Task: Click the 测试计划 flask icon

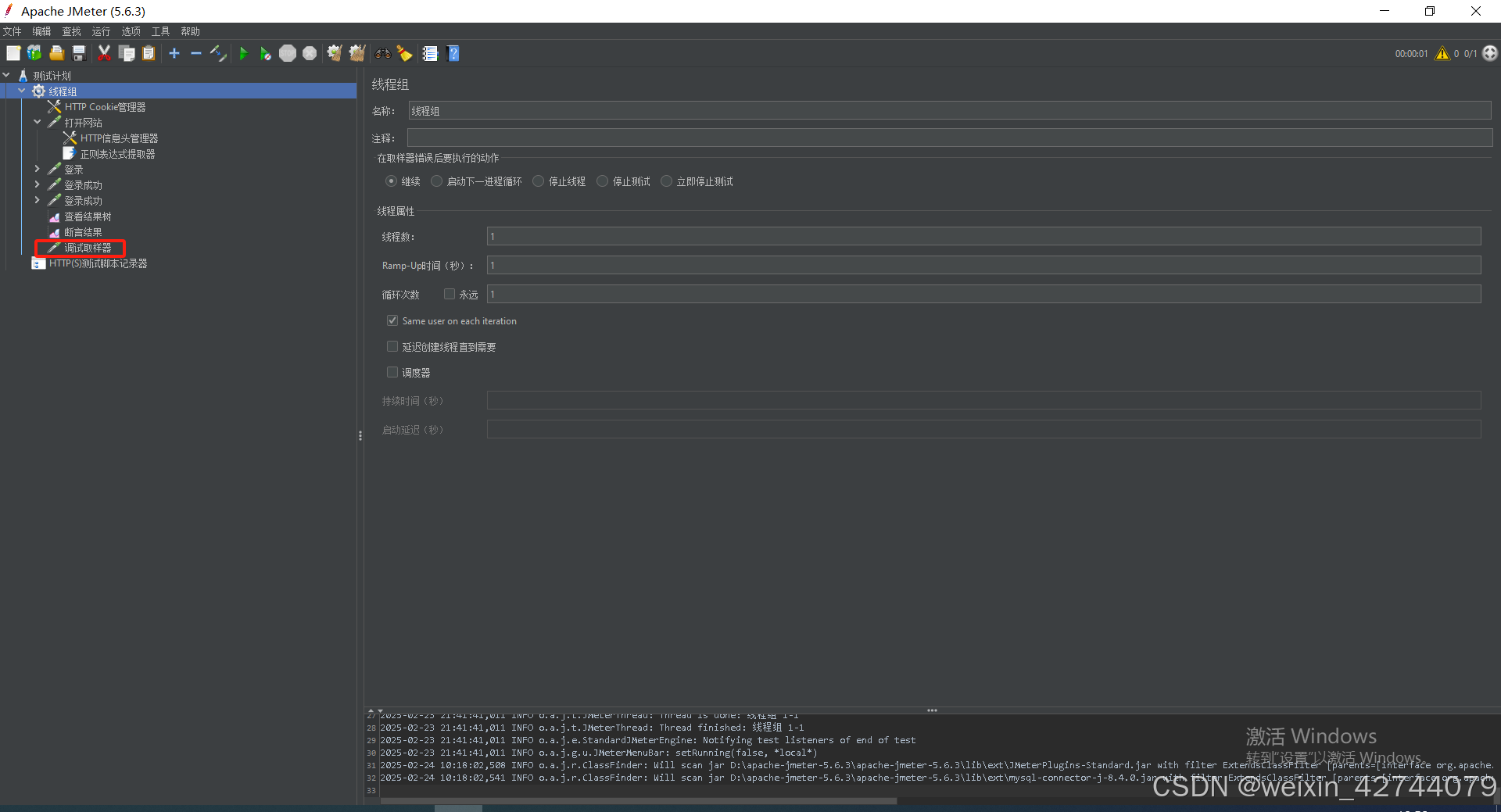Action: coord(23,76)
